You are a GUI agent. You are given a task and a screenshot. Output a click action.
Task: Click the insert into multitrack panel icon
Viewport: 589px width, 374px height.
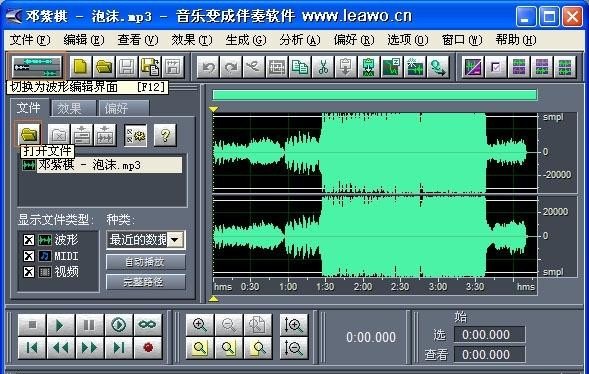82,134
